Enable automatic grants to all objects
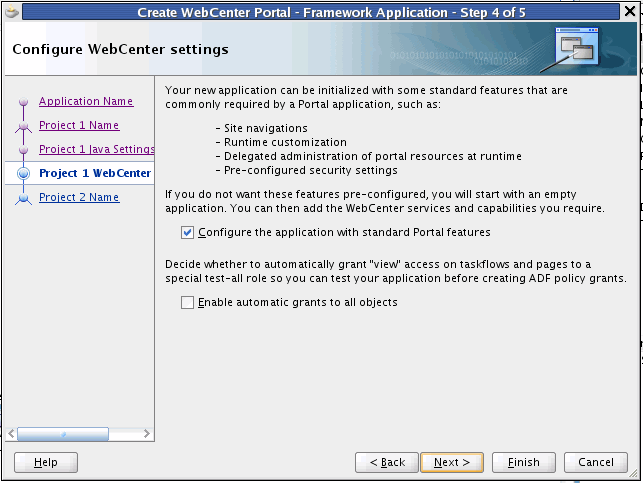Viewport: 643px width, 483px height. 187,303
